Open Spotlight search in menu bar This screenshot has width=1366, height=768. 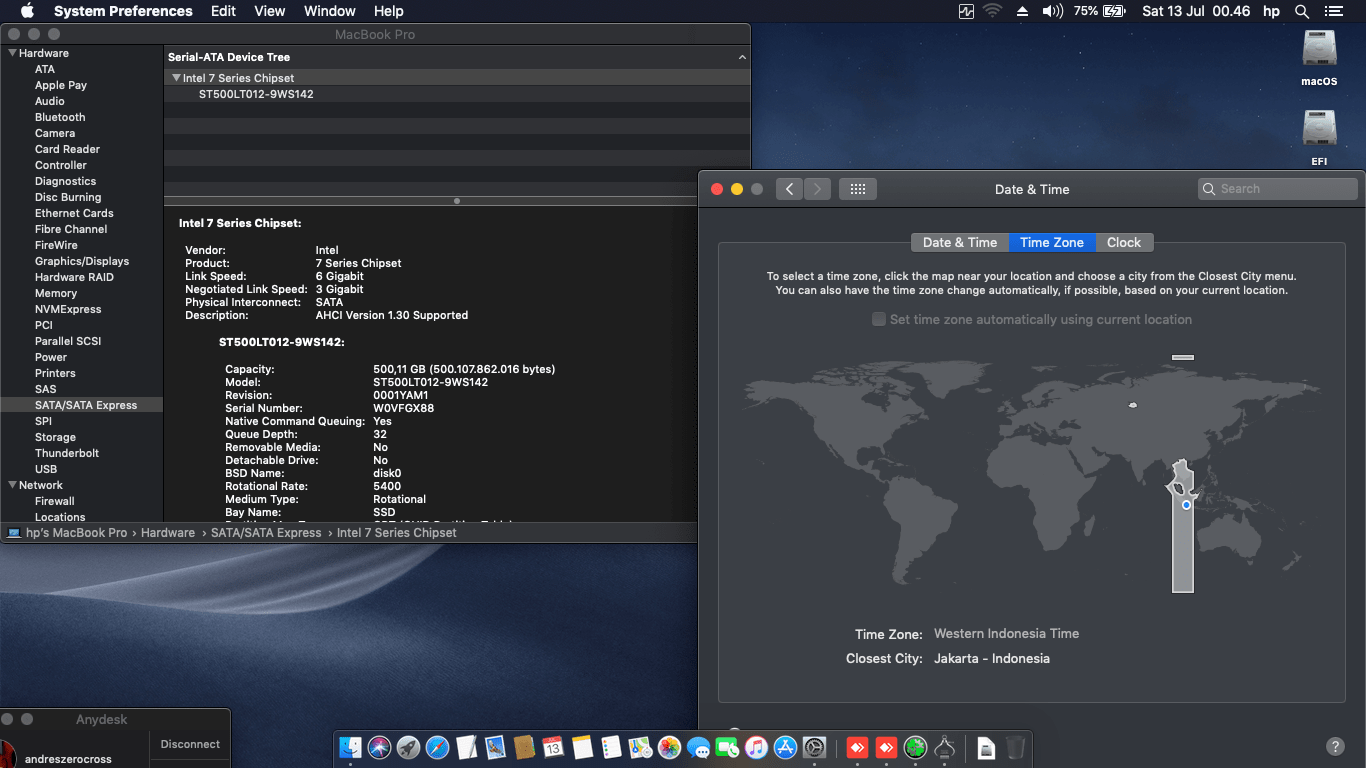[x=1302, y=11]
